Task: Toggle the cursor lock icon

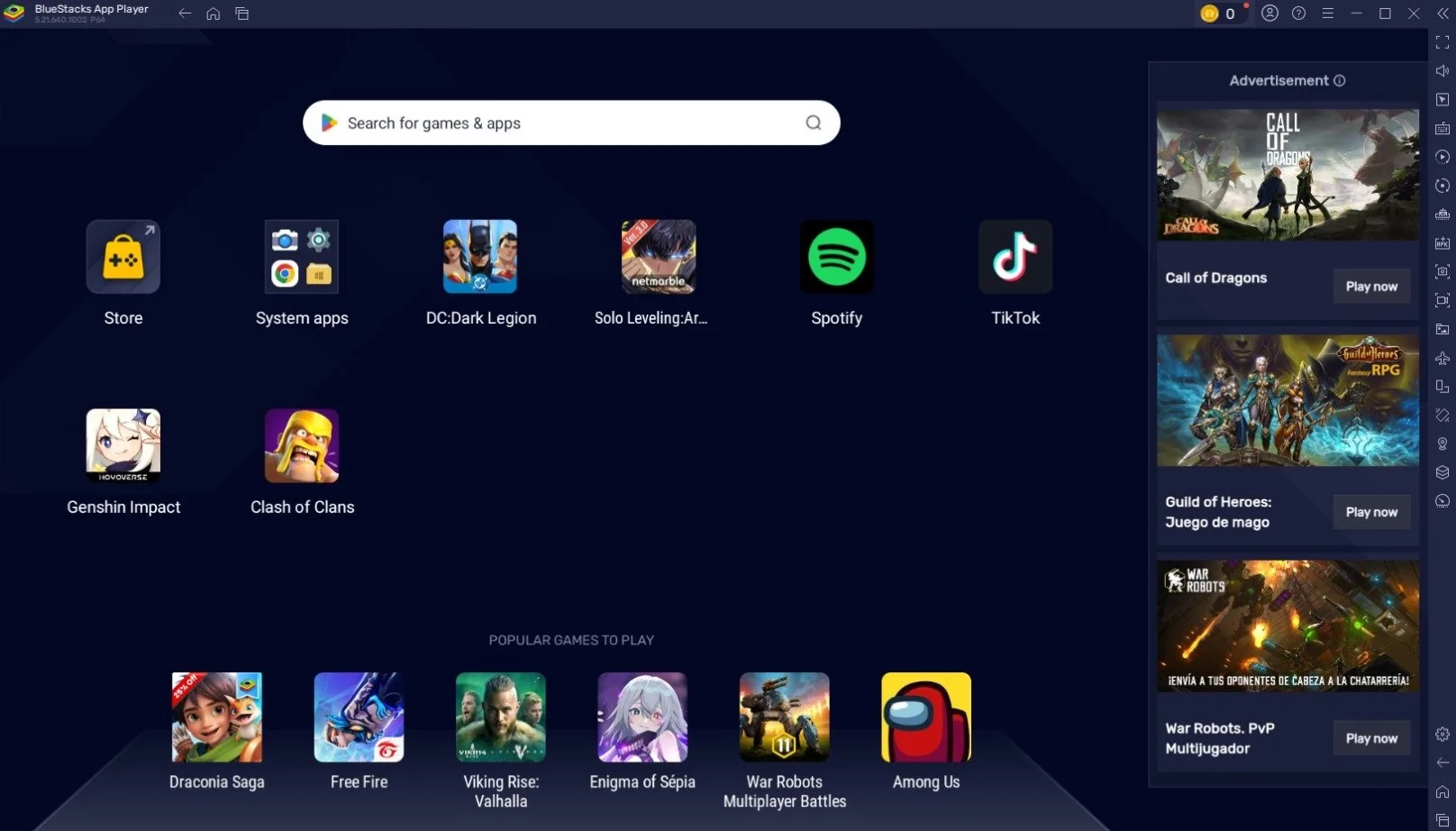Action: coord(1442,100)
